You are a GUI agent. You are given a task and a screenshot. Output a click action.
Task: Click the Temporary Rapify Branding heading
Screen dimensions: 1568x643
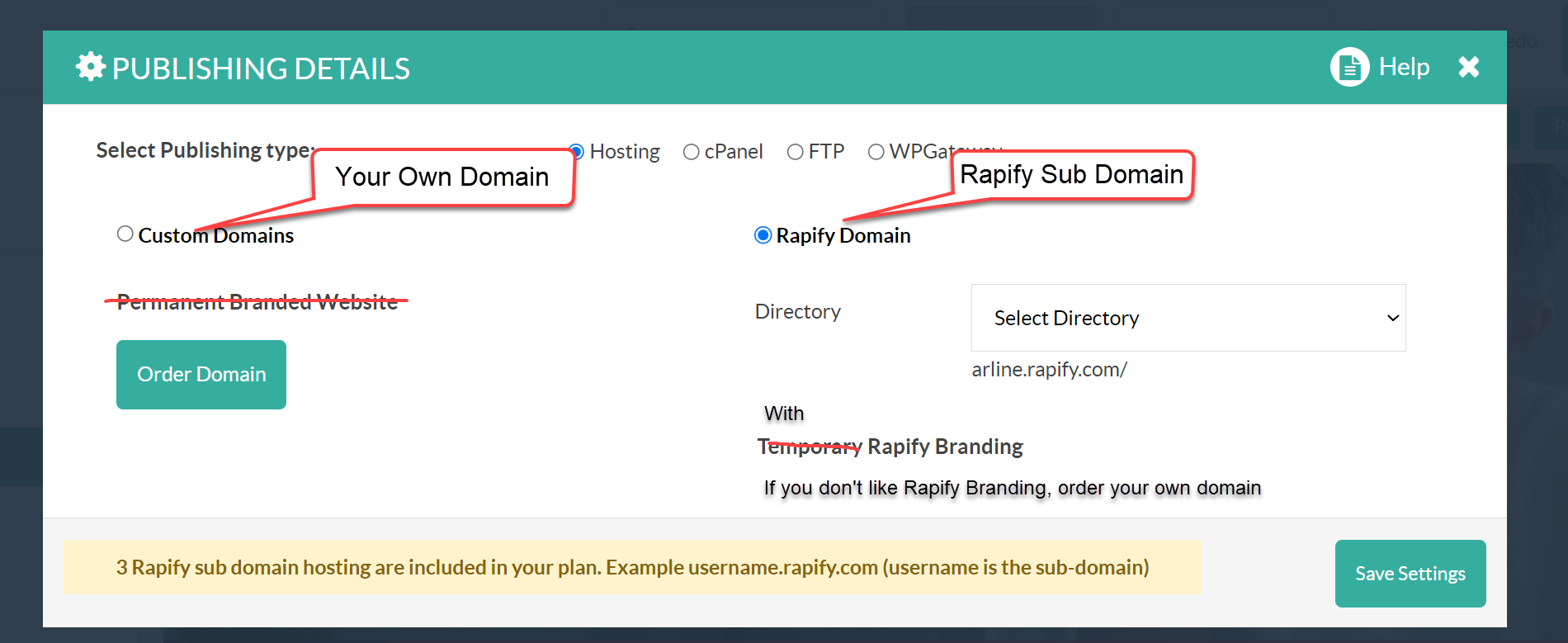(x=890, y=447)
